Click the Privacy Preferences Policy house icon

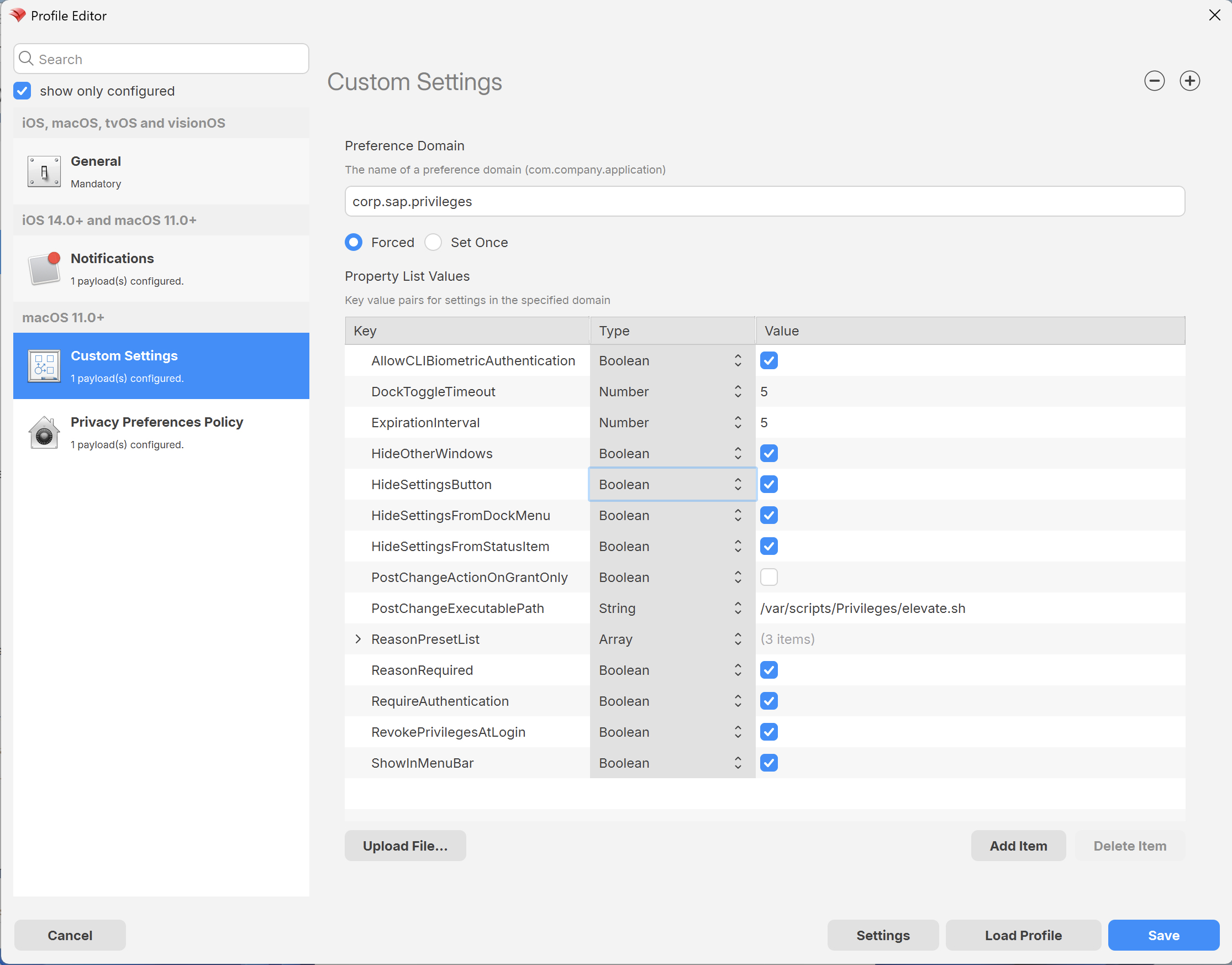click(44, 432)
